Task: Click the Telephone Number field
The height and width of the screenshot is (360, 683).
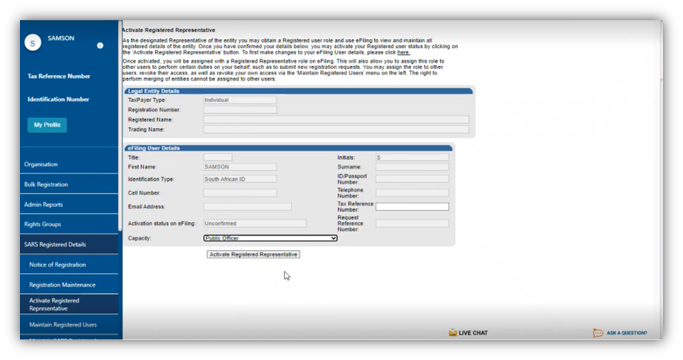Action: coord(412,193)
